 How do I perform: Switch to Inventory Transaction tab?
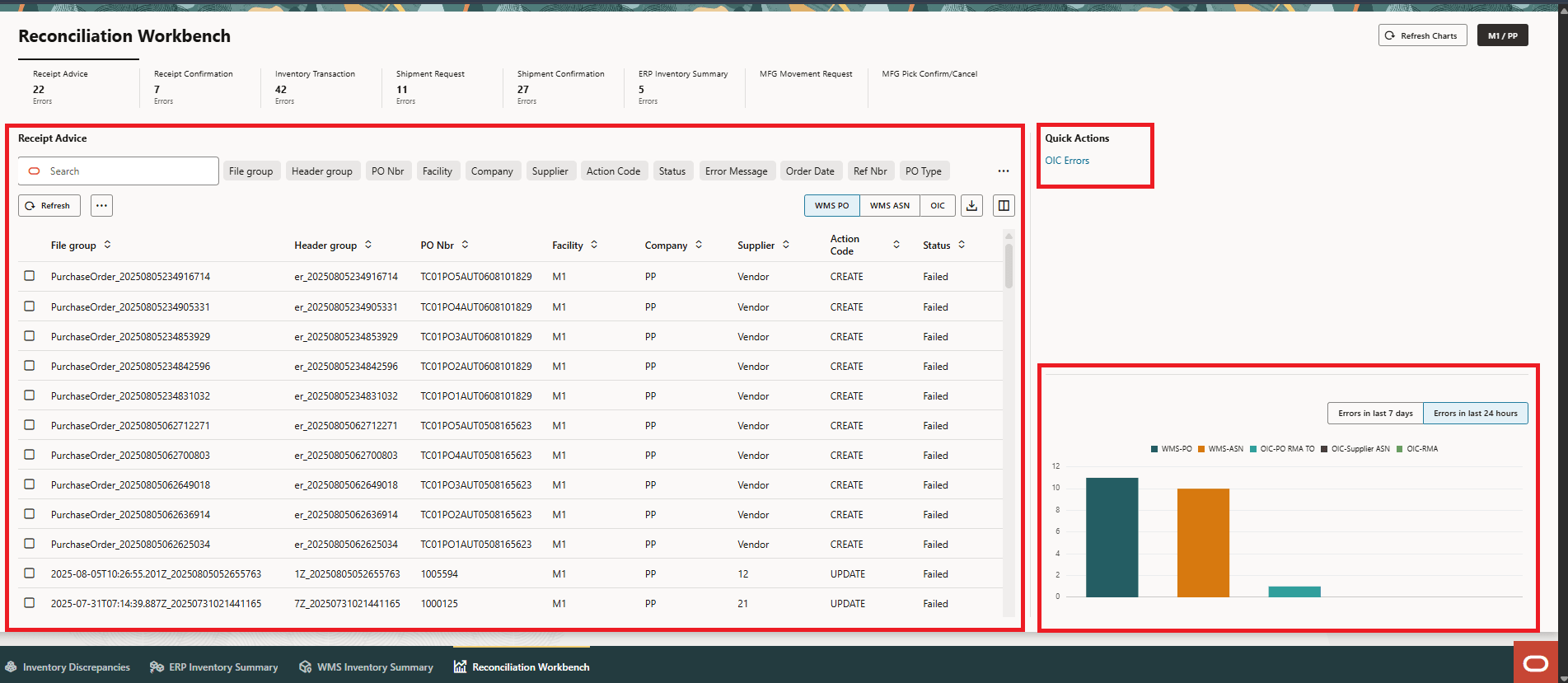(x=320, y=87)
